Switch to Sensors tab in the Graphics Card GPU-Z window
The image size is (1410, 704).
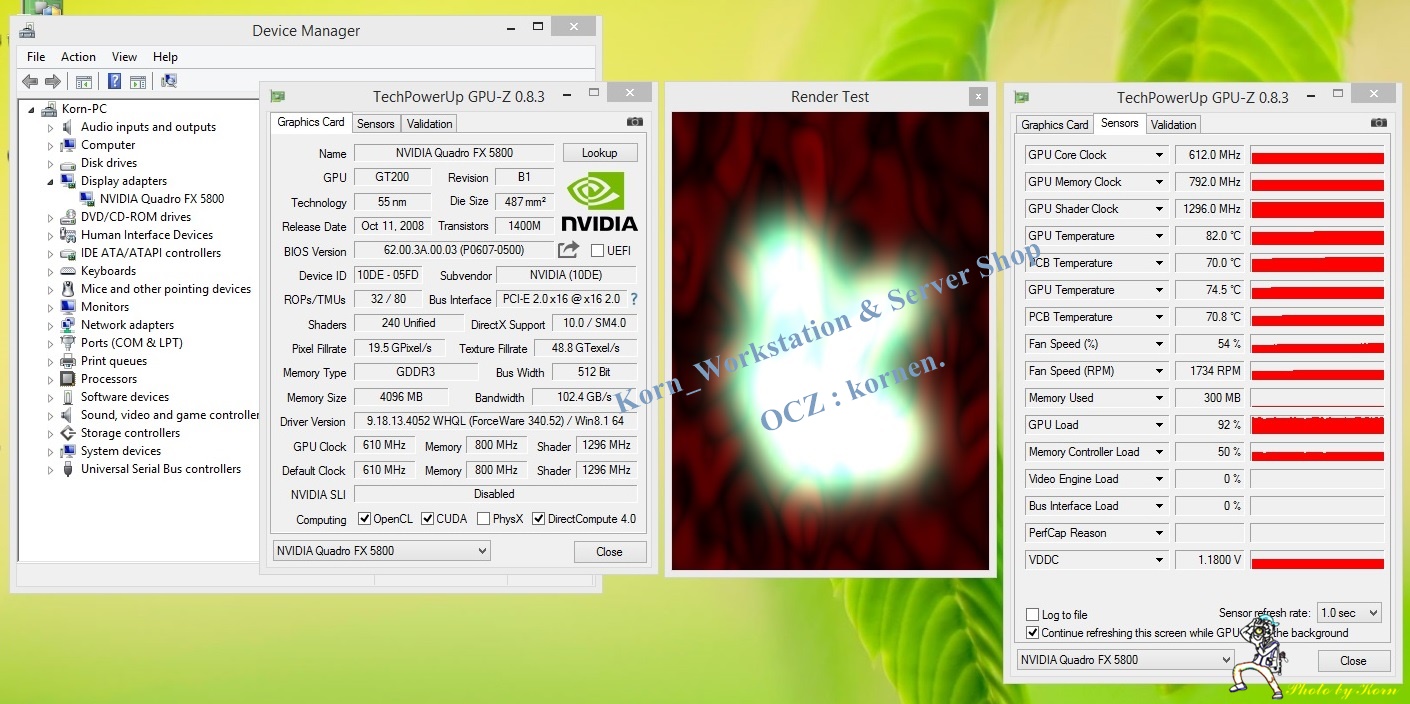click(376, 124)
